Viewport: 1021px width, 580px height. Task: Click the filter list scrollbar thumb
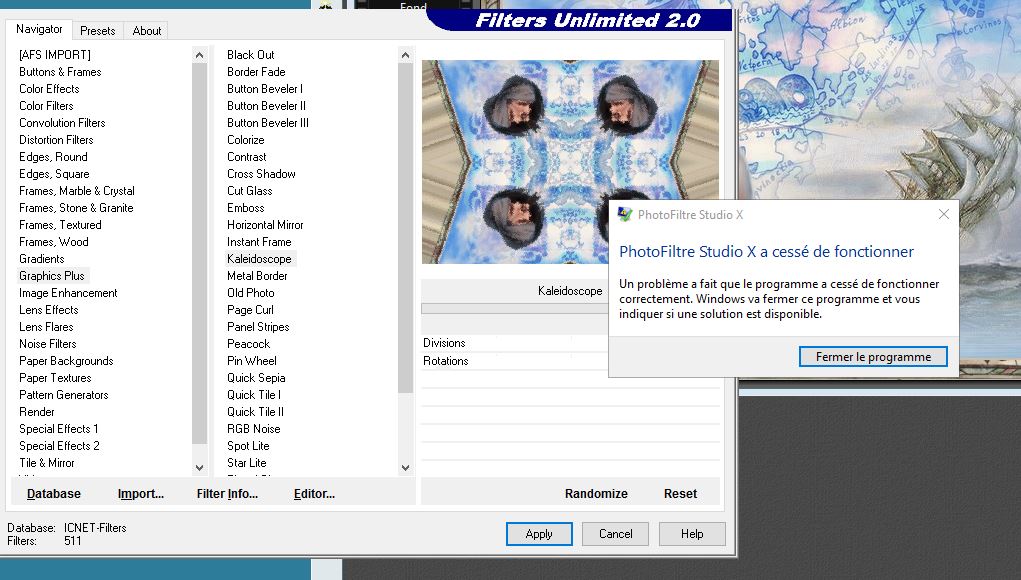coord(405,228)
